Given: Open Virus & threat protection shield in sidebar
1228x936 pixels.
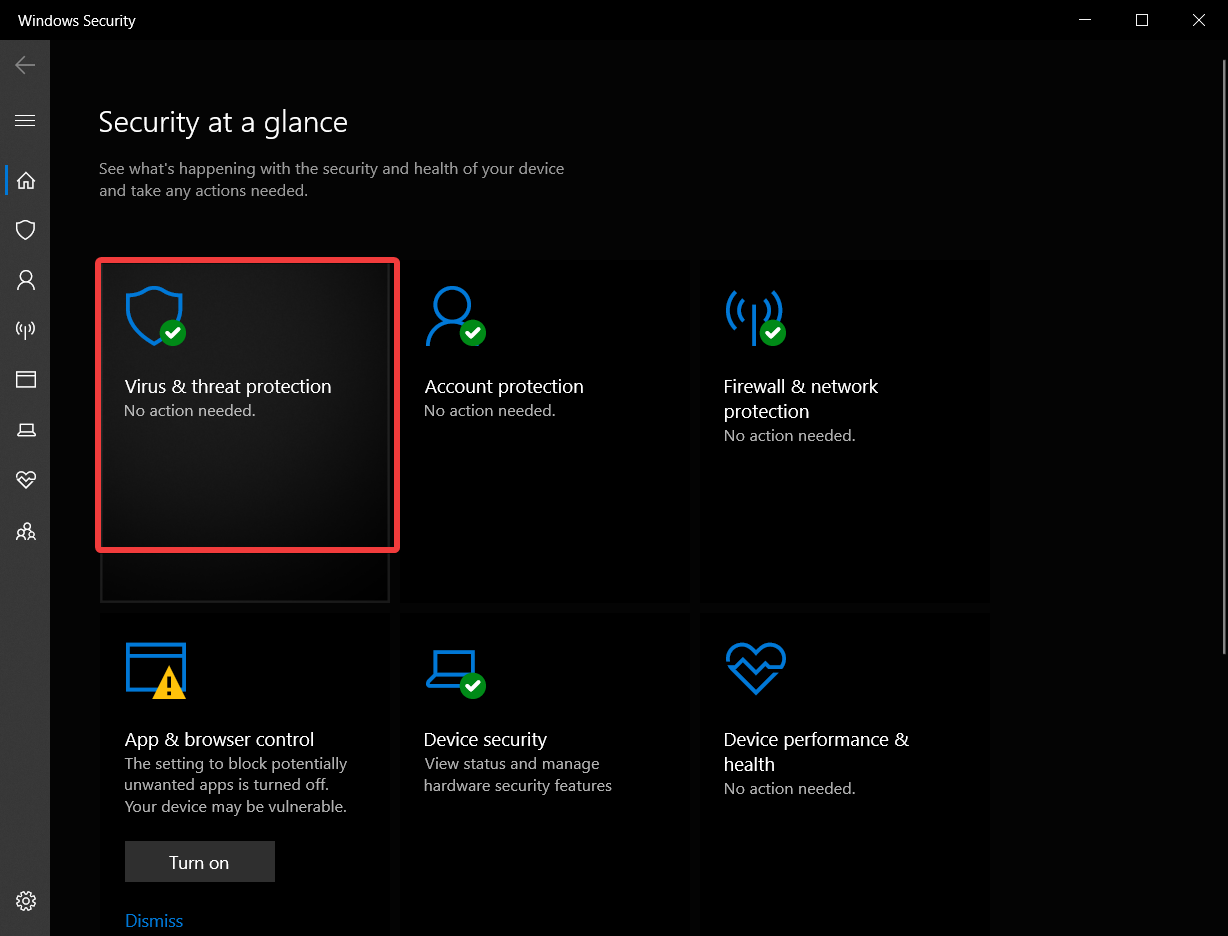Looking at the screenshot, I should [26, 230].
